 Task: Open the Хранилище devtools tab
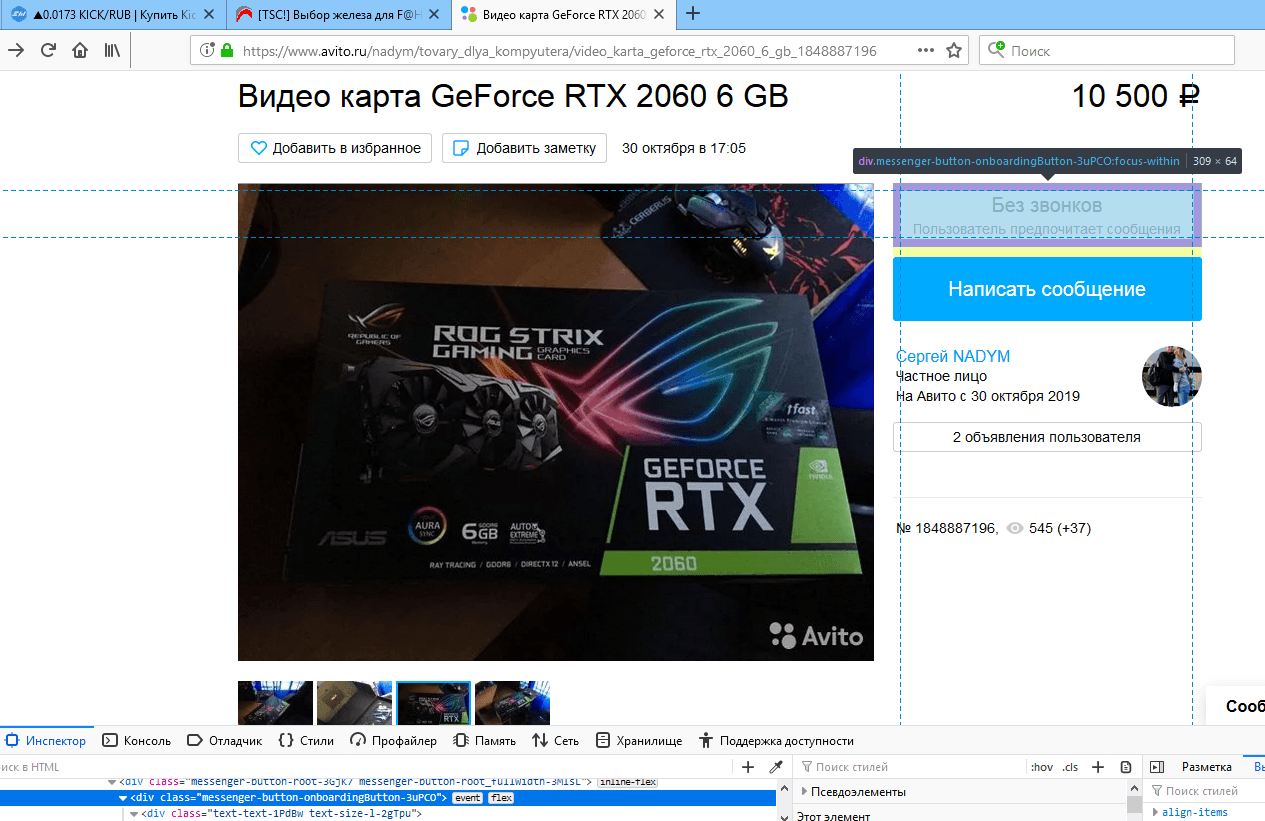click(639, 741)
